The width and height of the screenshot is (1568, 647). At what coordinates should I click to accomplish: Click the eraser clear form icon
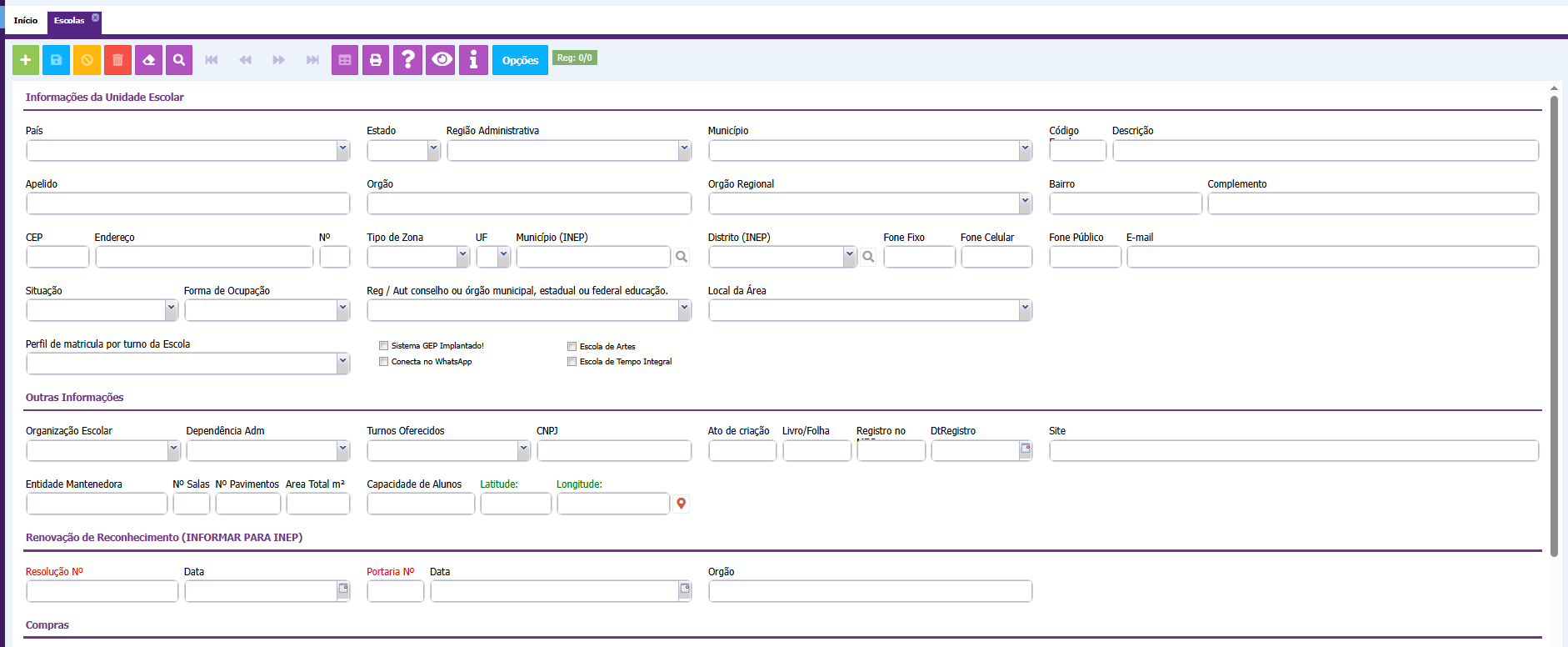tap(148, 60)
